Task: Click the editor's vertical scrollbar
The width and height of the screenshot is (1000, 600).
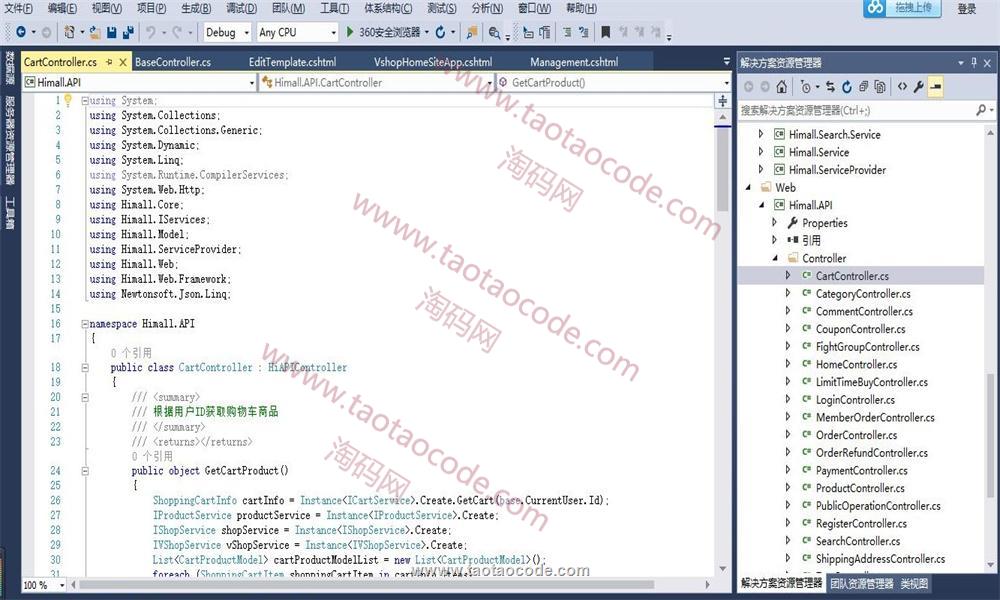Action: [x=722, y=300]
